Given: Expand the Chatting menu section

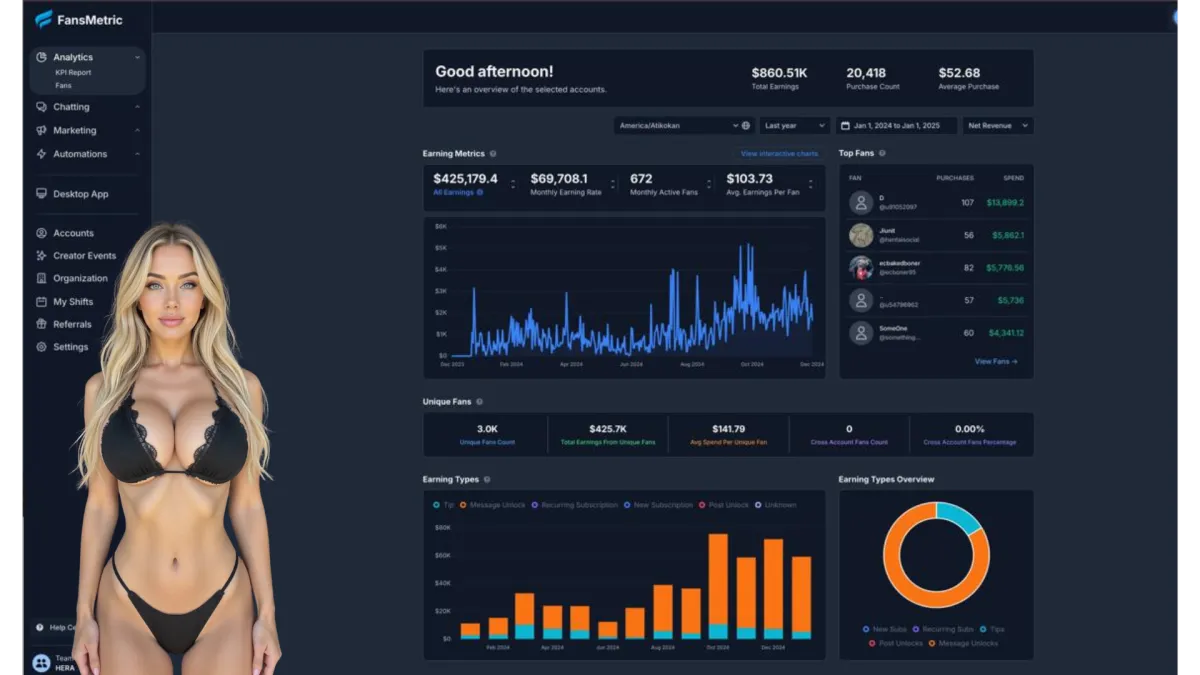Looking at the screenshot, I should [x=88, y=107].
